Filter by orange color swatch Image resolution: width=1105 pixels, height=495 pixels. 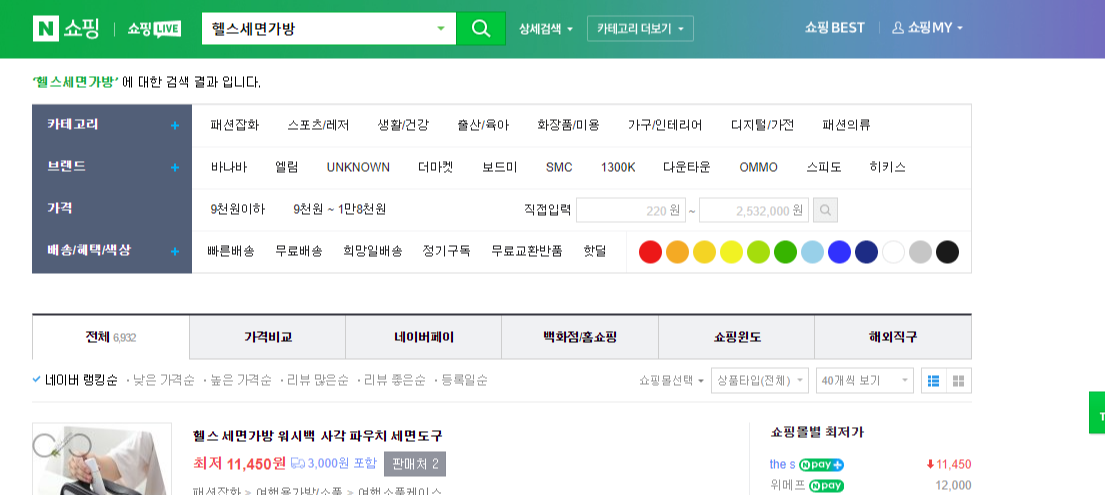[x=677, y=252]
